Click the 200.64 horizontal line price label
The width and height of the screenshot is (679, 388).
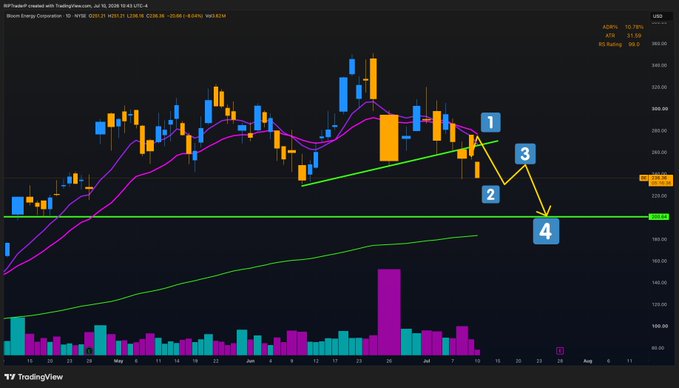point(658,217)
